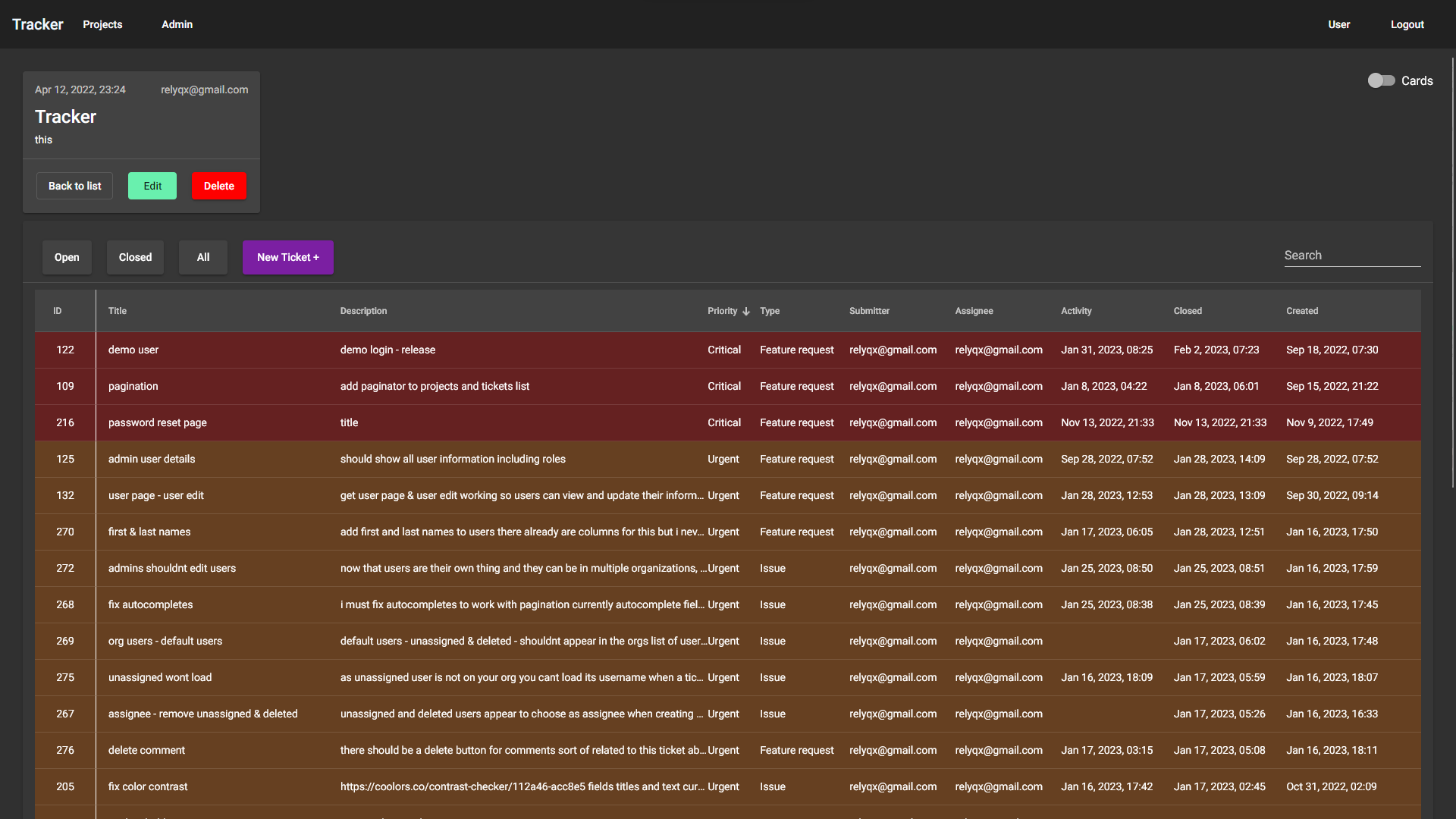Viewport: 1456px width, 819px height.
Task: Create a ticket with New Ticket +
Action: pos(287,257)
